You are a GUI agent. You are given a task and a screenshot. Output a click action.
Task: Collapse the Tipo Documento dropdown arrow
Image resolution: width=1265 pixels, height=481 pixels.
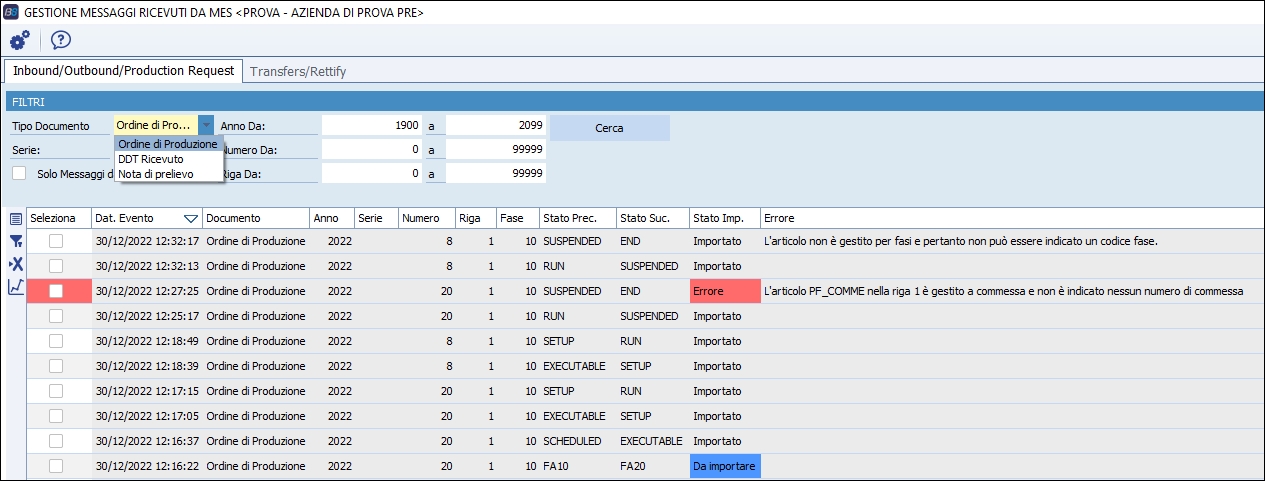click(x=206, y=126)
